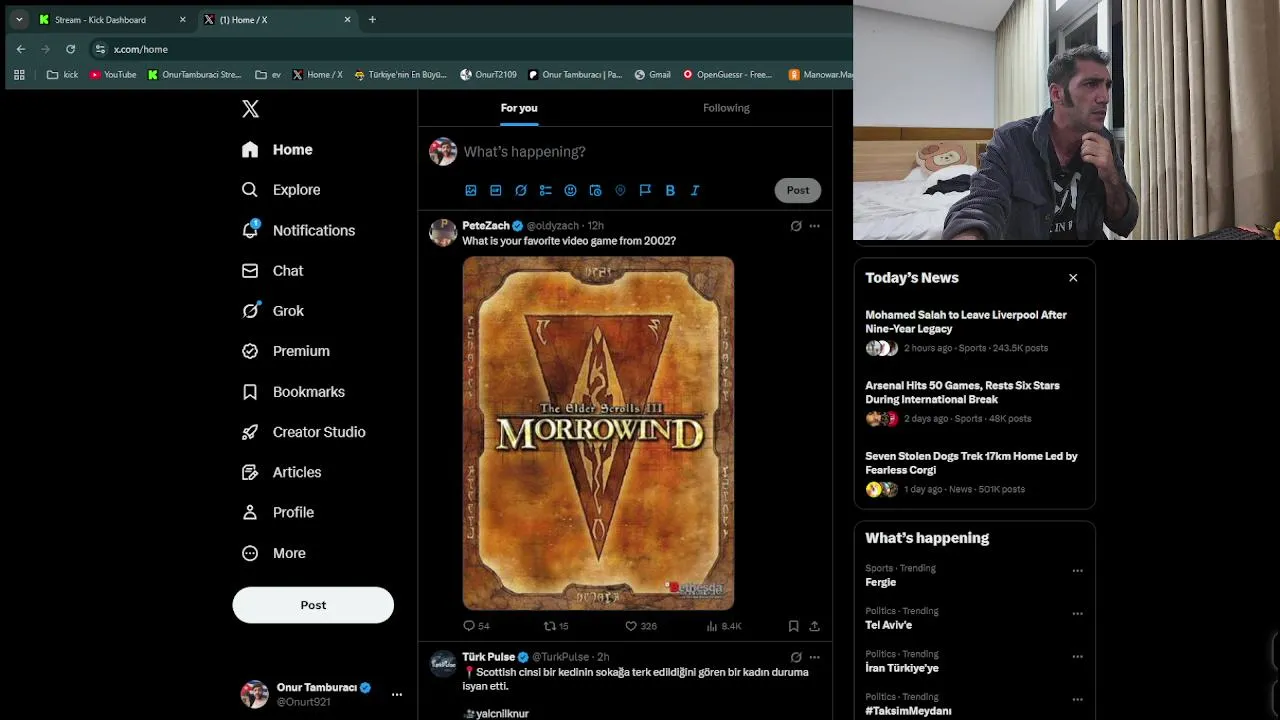Image resolution: width=1280 pixels, height=720 pixels.
Task: Switch to Stream - Kick Dashboard browser tab
Action: coord(112,19)
